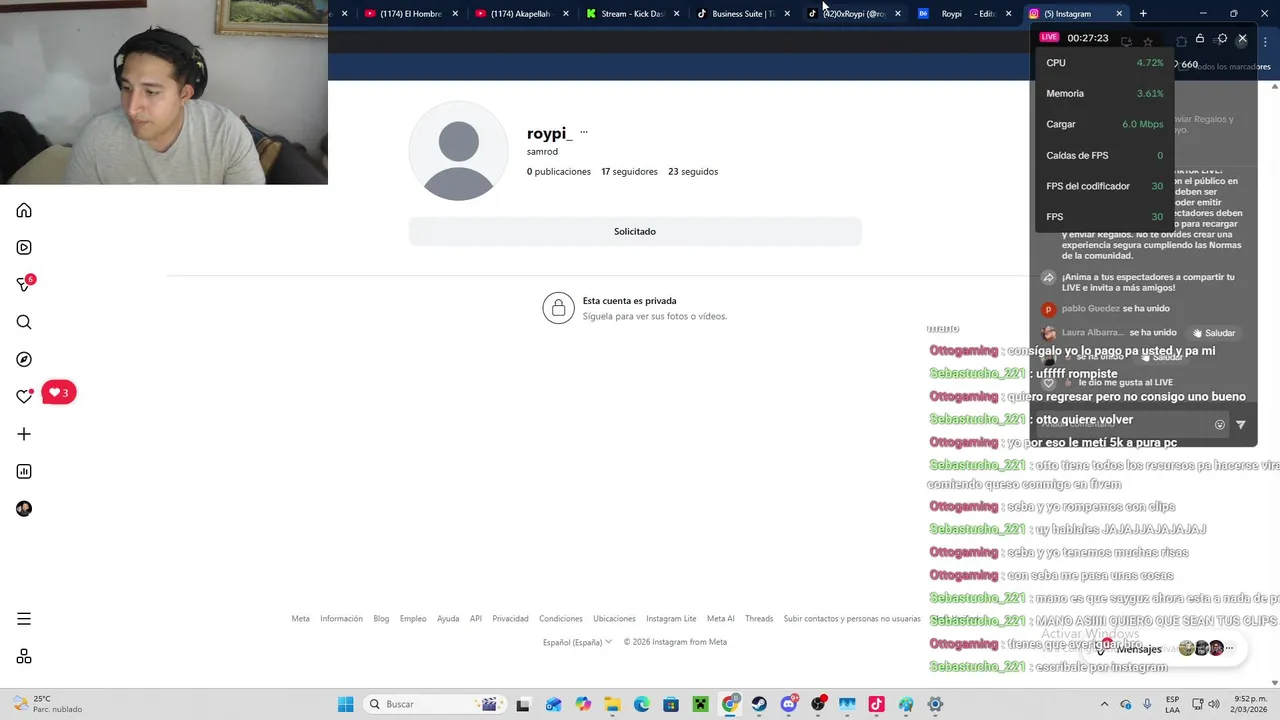Image resolution: width=1280 pixels, height=720 pixels.
Task: Open Microsoft Edge from the taskbar
Action: 642,704
